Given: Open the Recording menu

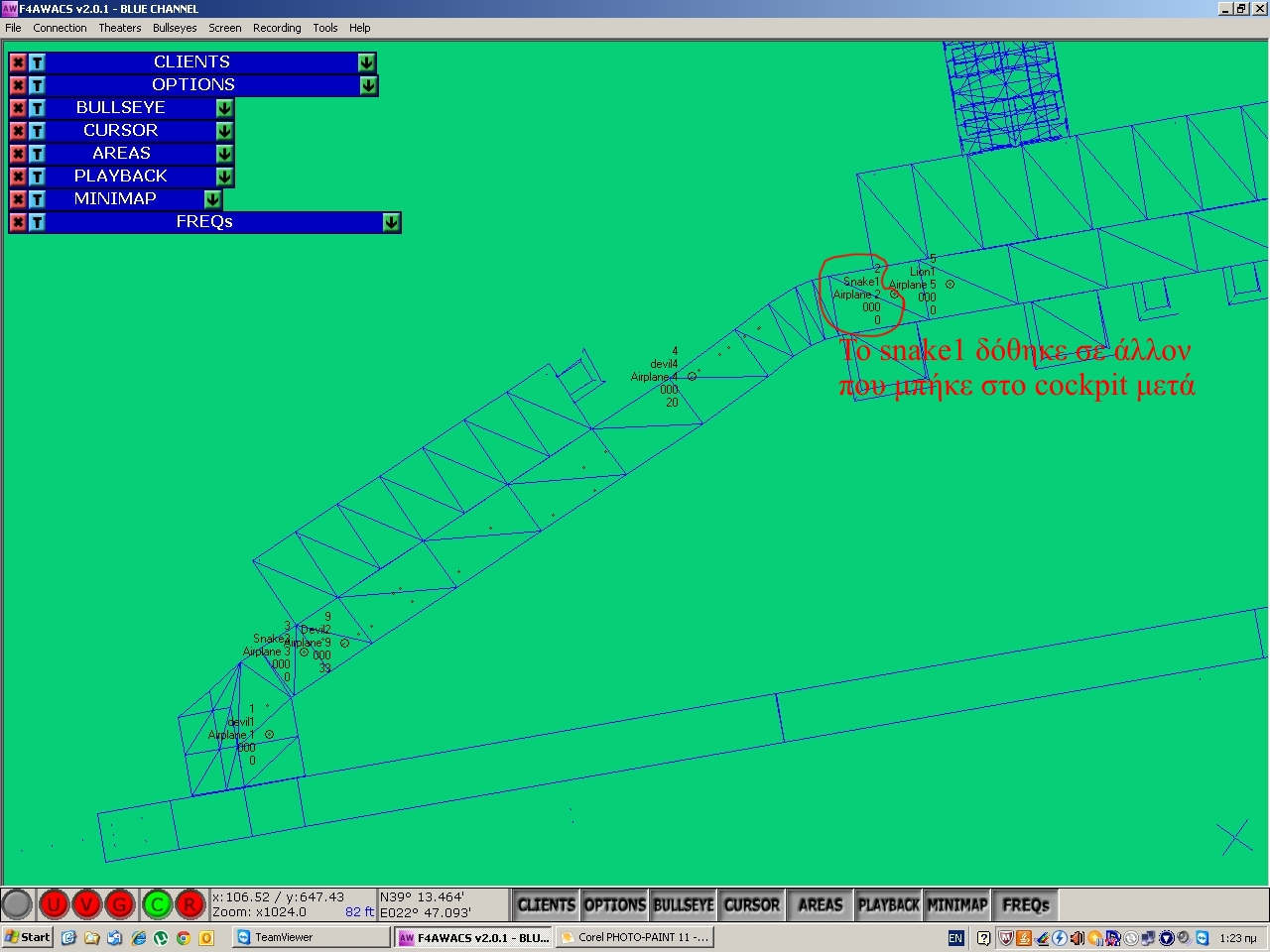Looking at the screenshot, I should (277, 28).
